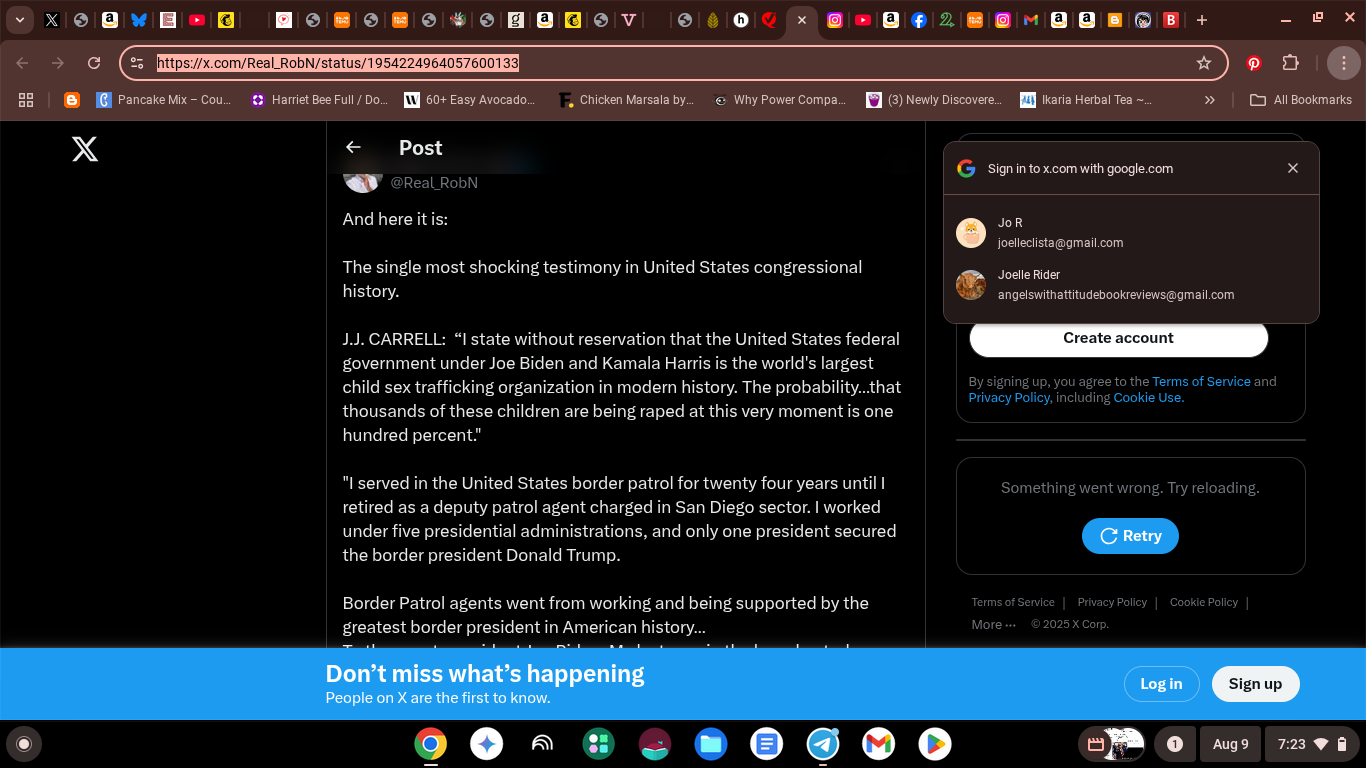Image resolution: width=1366 pixels, height=768 pixels.
Task: Open the Pinterest extension icon
Action: coord(1254,63)
